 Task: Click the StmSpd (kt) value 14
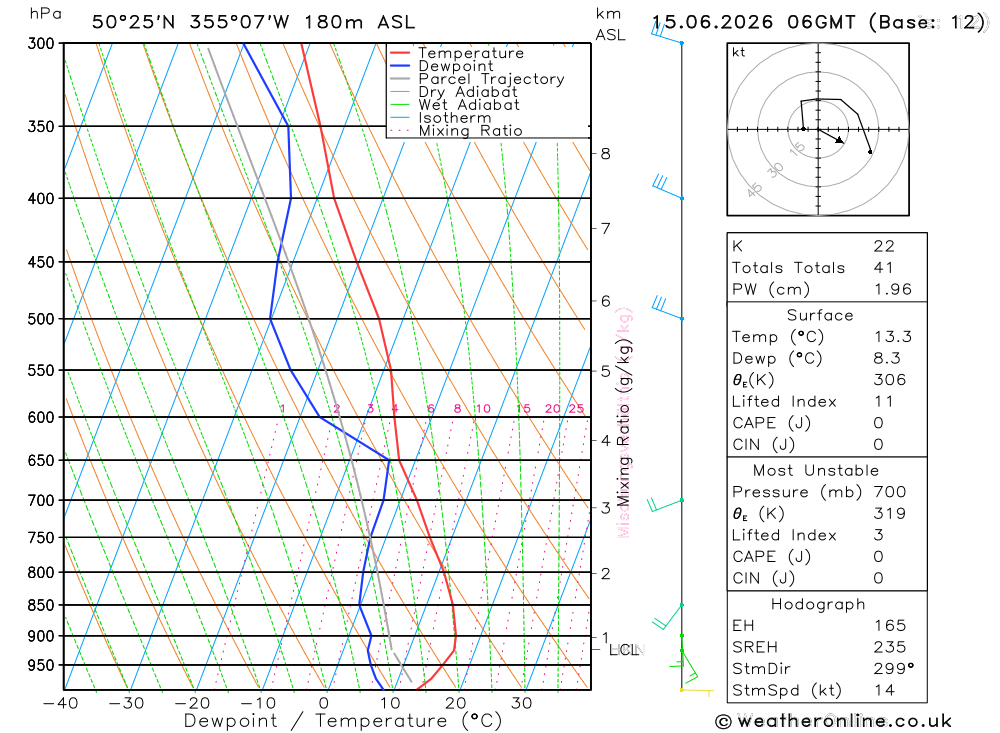(884, 690)
